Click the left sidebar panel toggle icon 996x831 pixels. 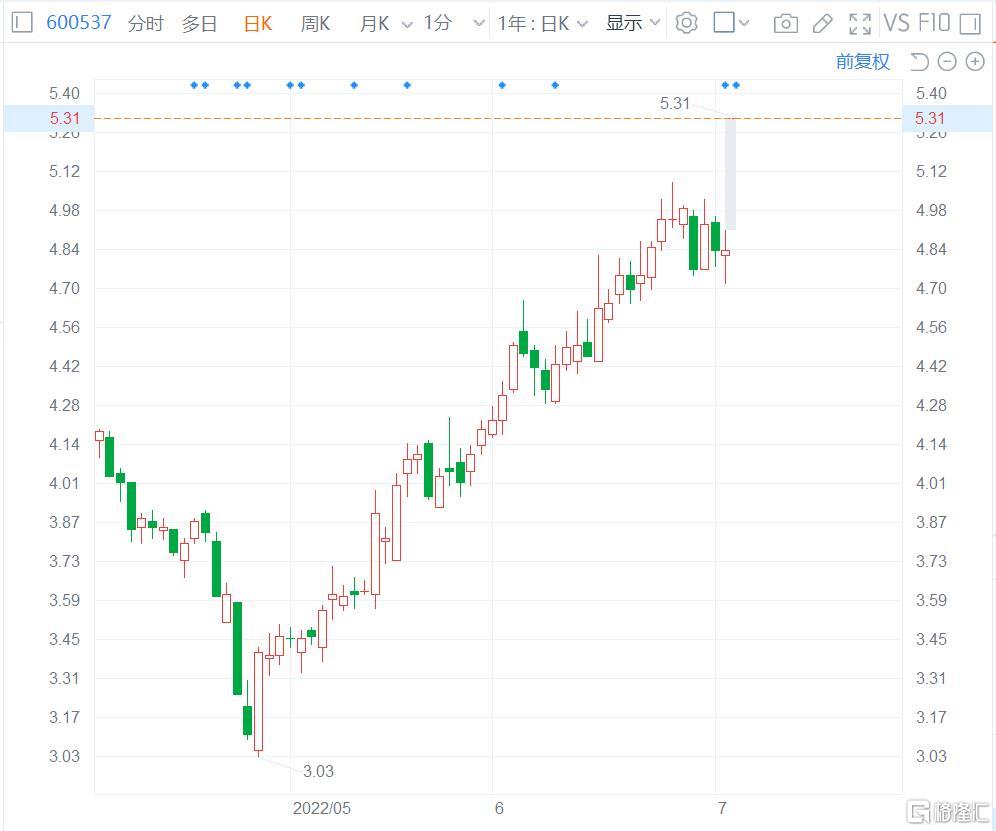(21, 22)
